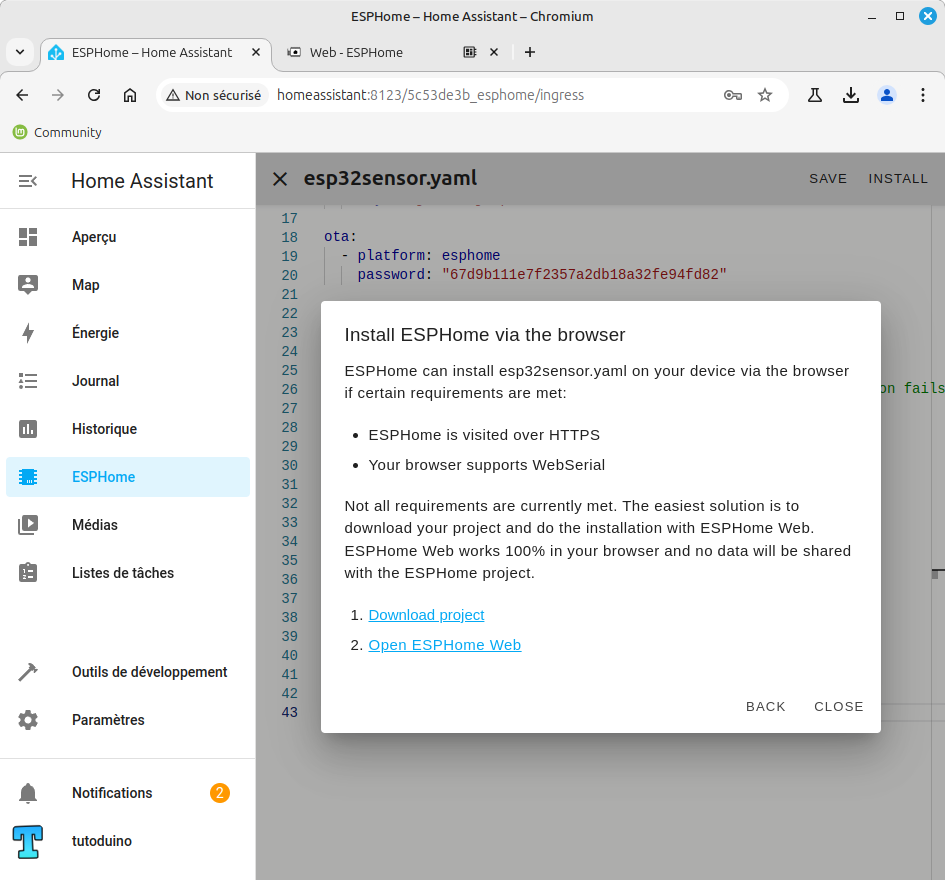Open the Paramètres gear icon
The width and height of the screenshot is (945, 880).
coord(28,720)
